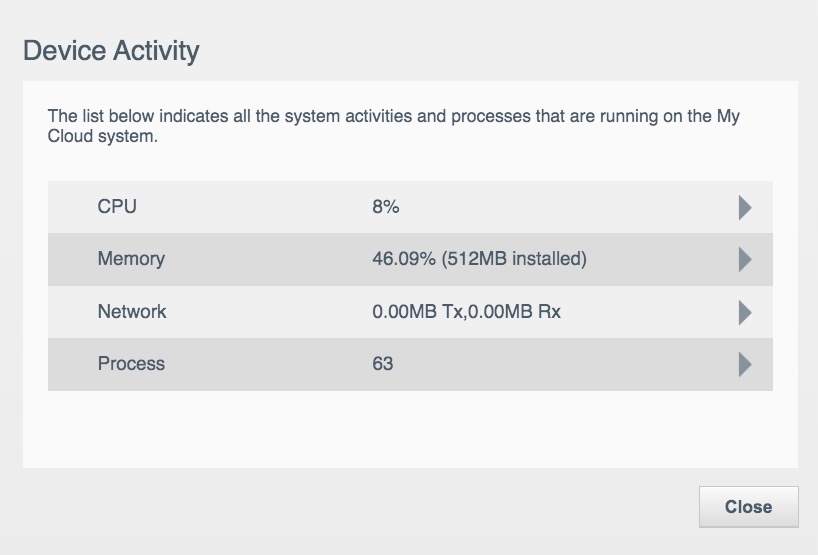
Task: Click the 0.00MB Tx network value
Action: (417, 312)
